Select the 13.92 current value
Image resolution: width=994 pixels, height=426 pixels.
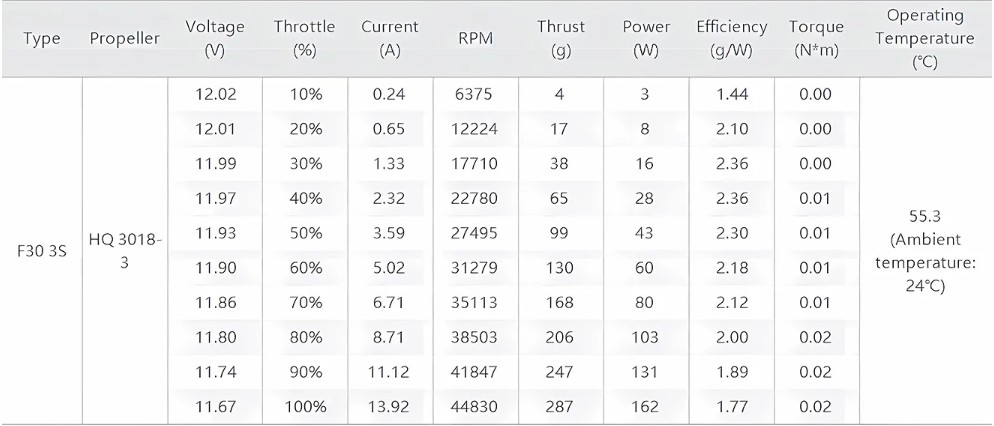tap(390, 406)
